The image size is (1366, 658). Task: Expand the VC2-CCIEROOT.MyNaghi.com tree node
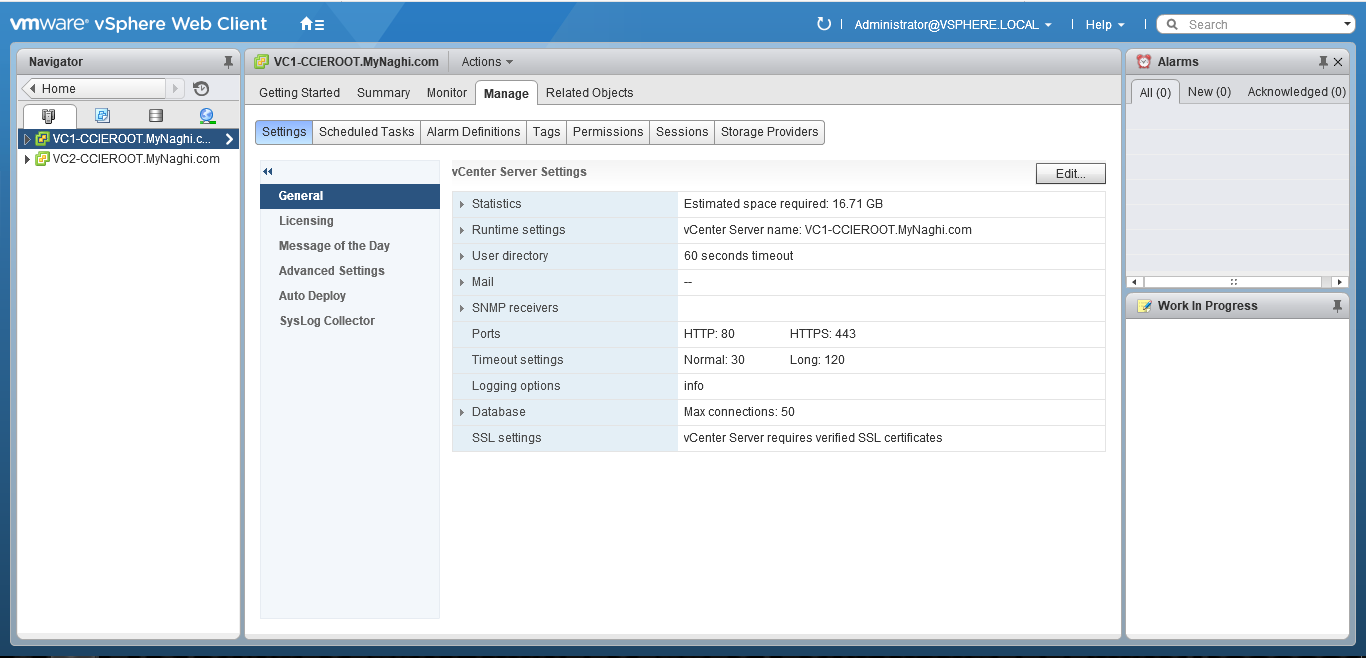click(x=27, y=159)
